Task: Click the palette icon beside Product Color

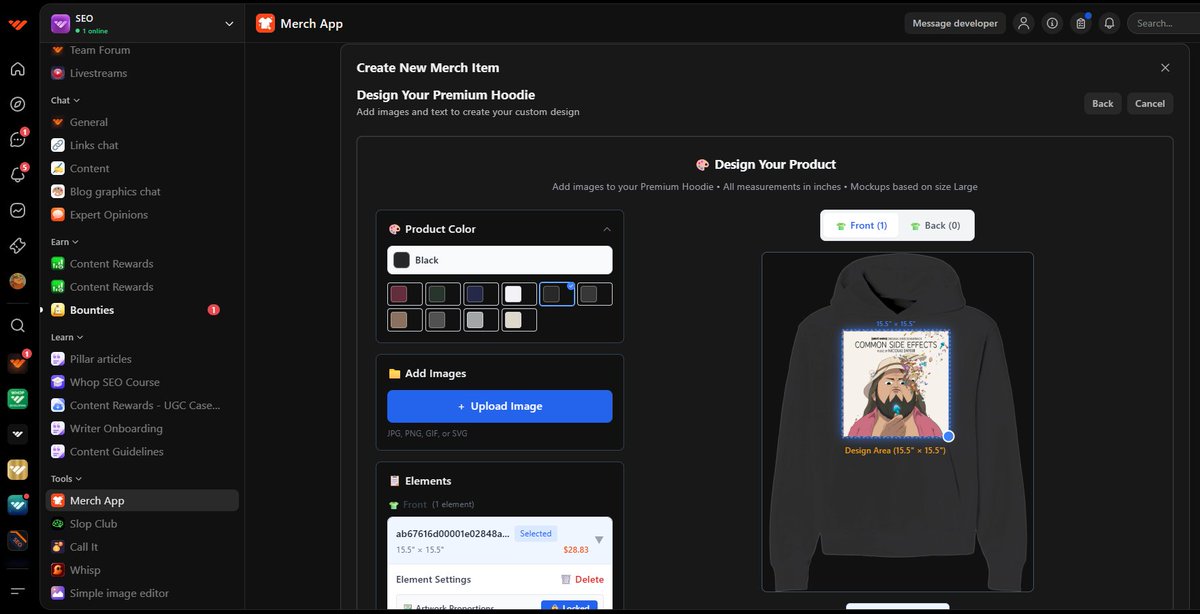Action: pos(394,229)
